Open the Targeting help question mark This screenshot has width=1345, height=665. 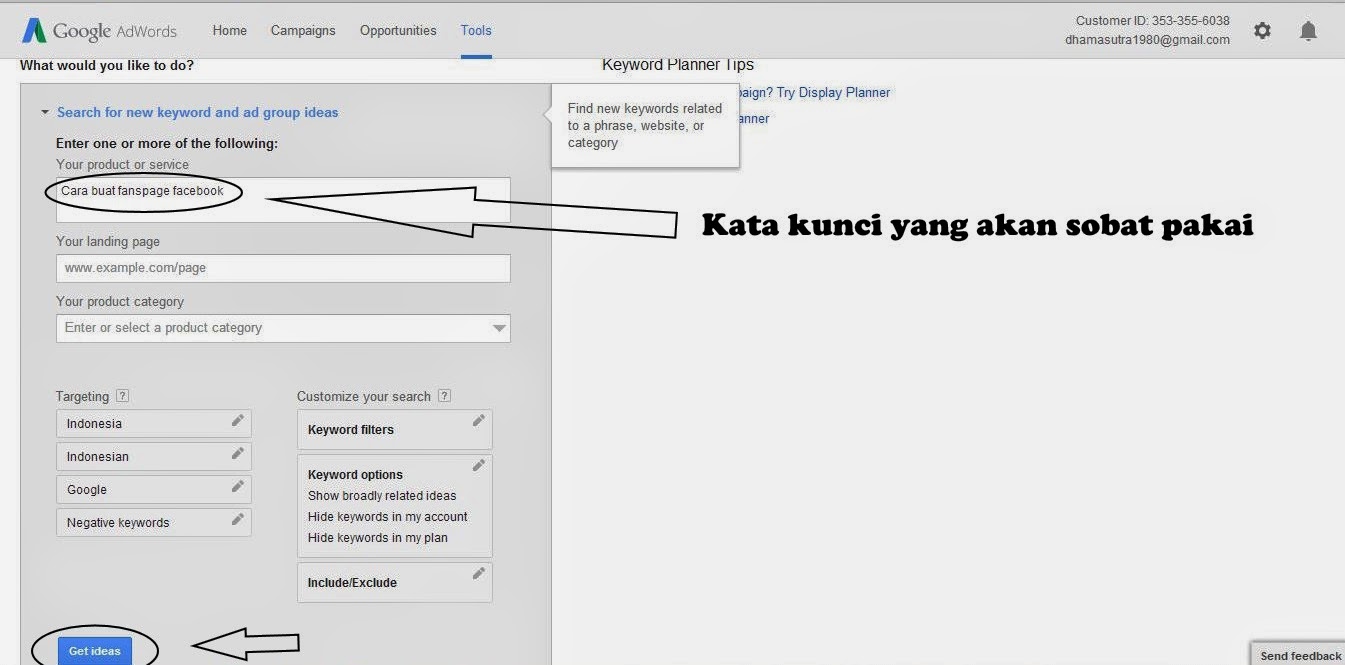coord(122,396)
